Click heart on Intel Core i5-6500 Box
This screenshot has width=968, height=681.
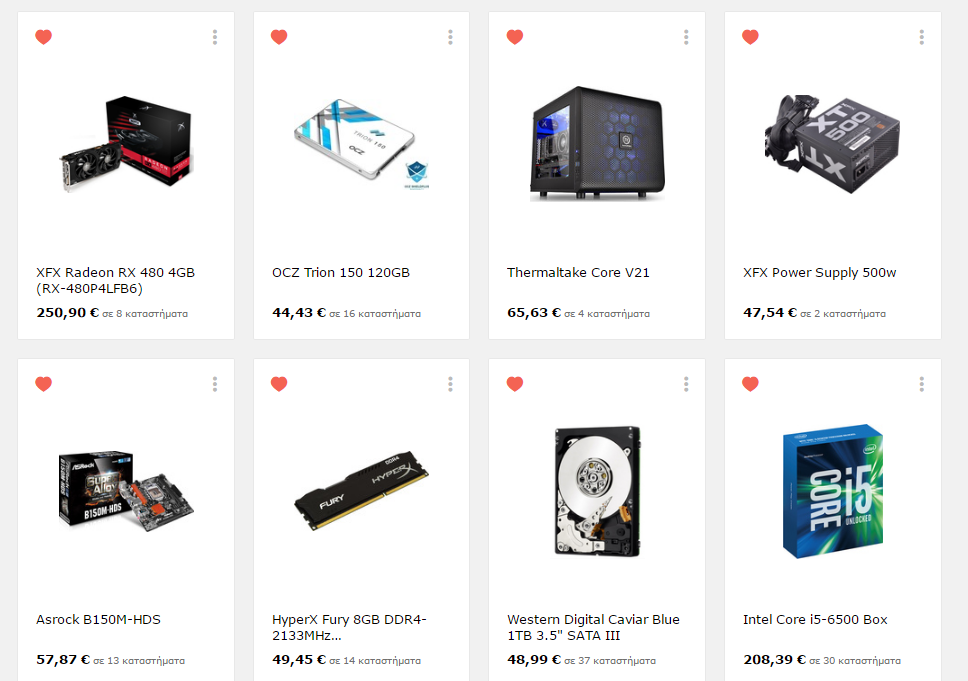[x=750, y=384]
